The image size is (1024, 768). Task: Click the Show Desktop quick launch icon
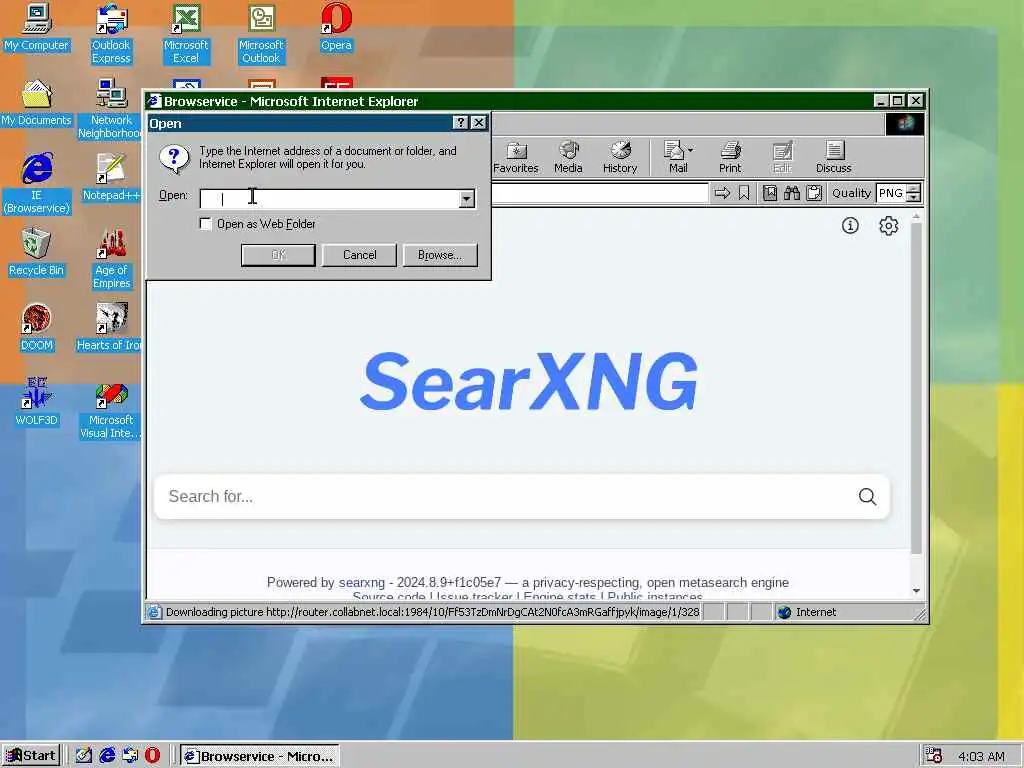click(x=83, y=756)
